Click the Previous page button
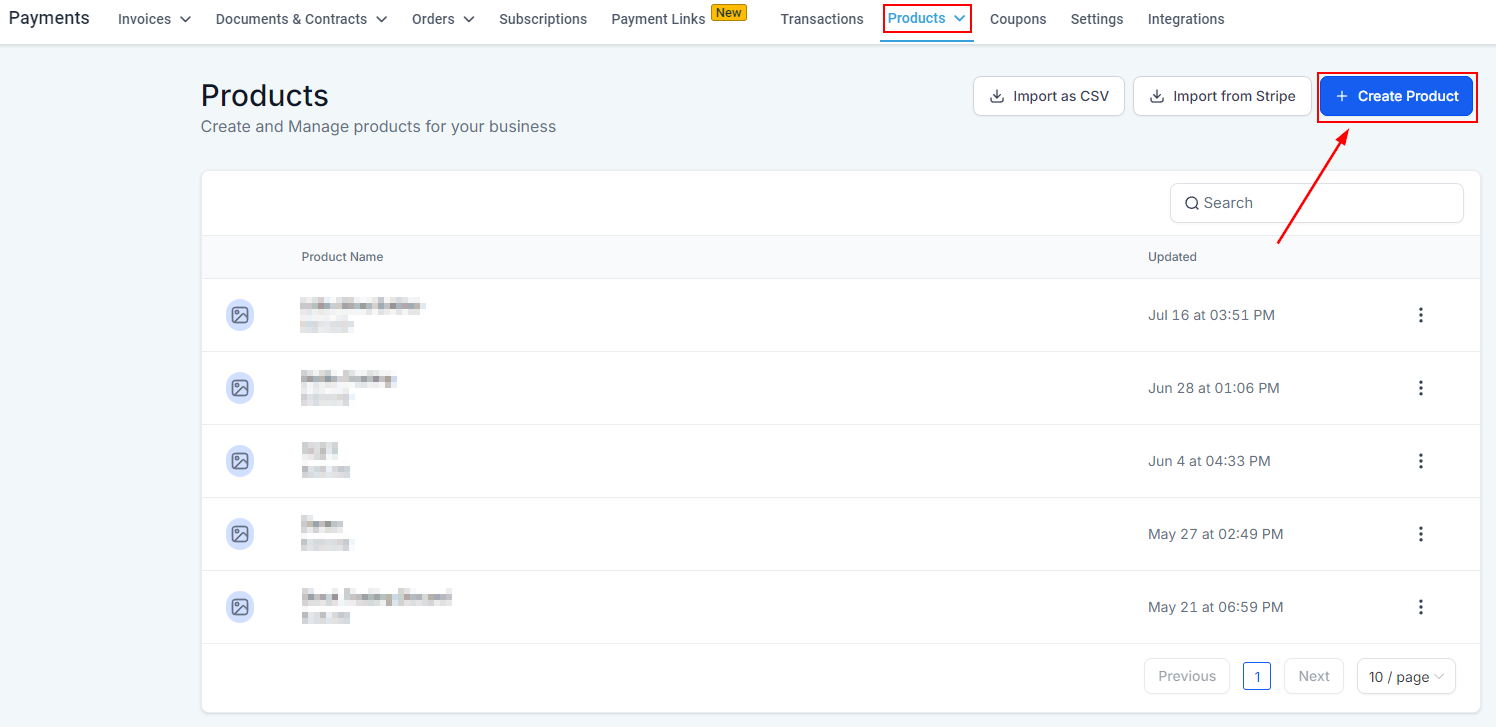 [1187, 676]
